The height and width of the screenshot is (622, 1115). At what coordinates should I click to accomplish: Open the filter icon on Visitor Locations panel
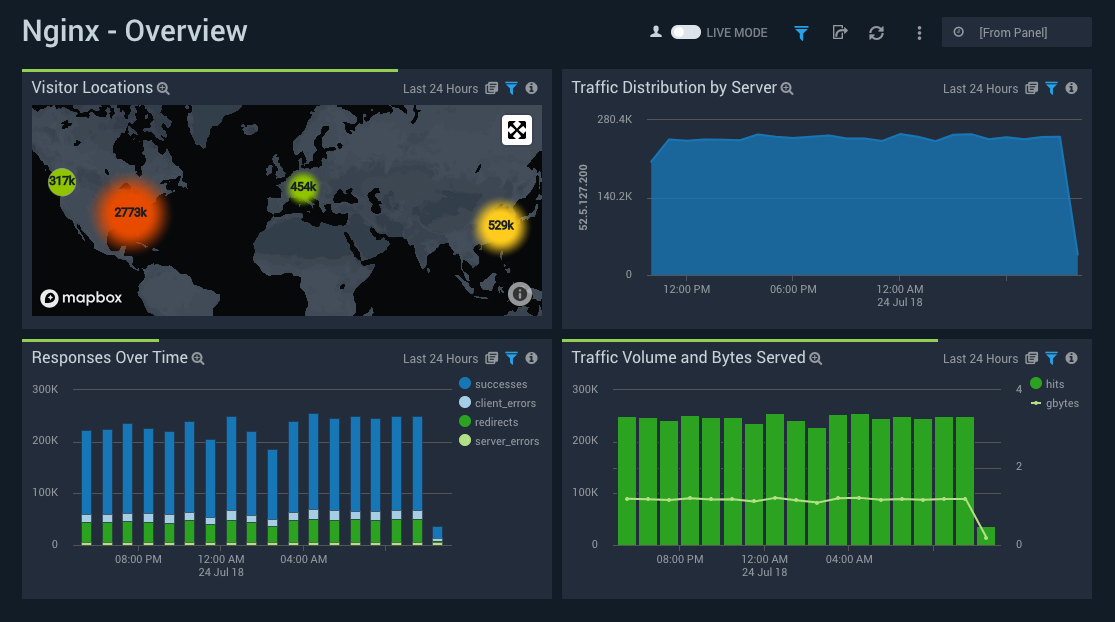(x=511, y=88)
